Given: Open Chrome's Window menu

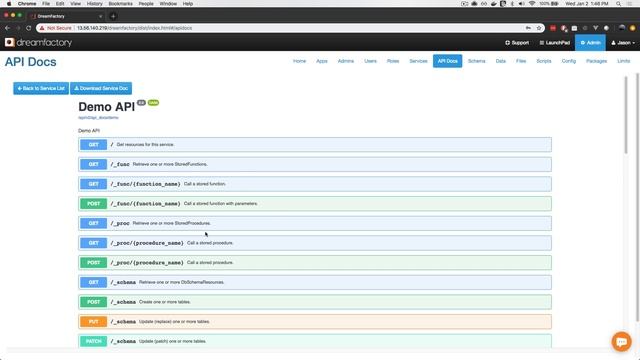Looking at the screenshot, I should [168, 4].
